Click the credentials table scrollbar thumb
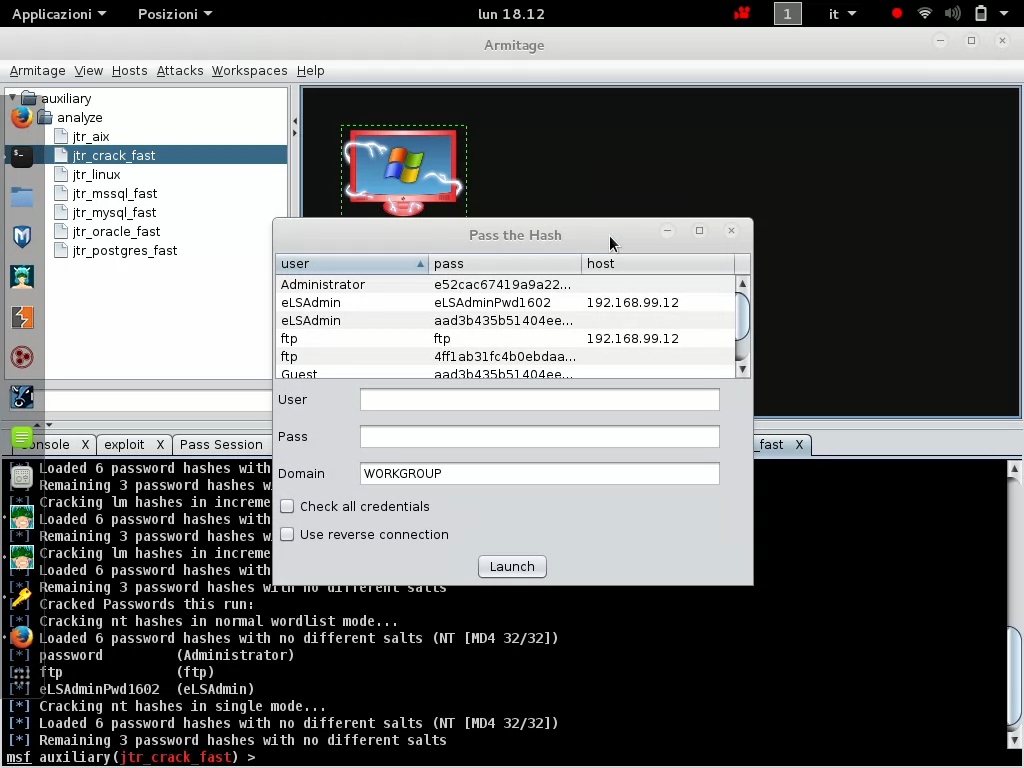1024x768 pixels. [x=742, y=317]
